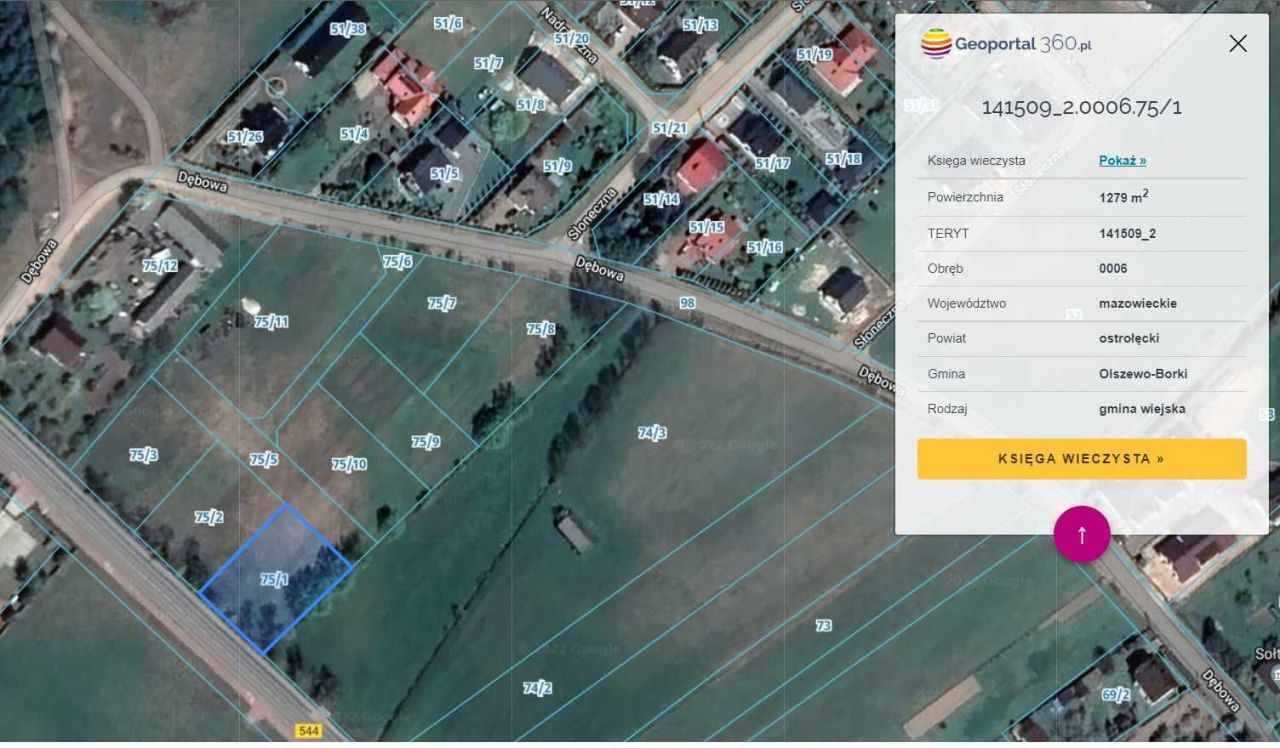Click the Gmina value Olszewo-Borki

(1143, 374)
